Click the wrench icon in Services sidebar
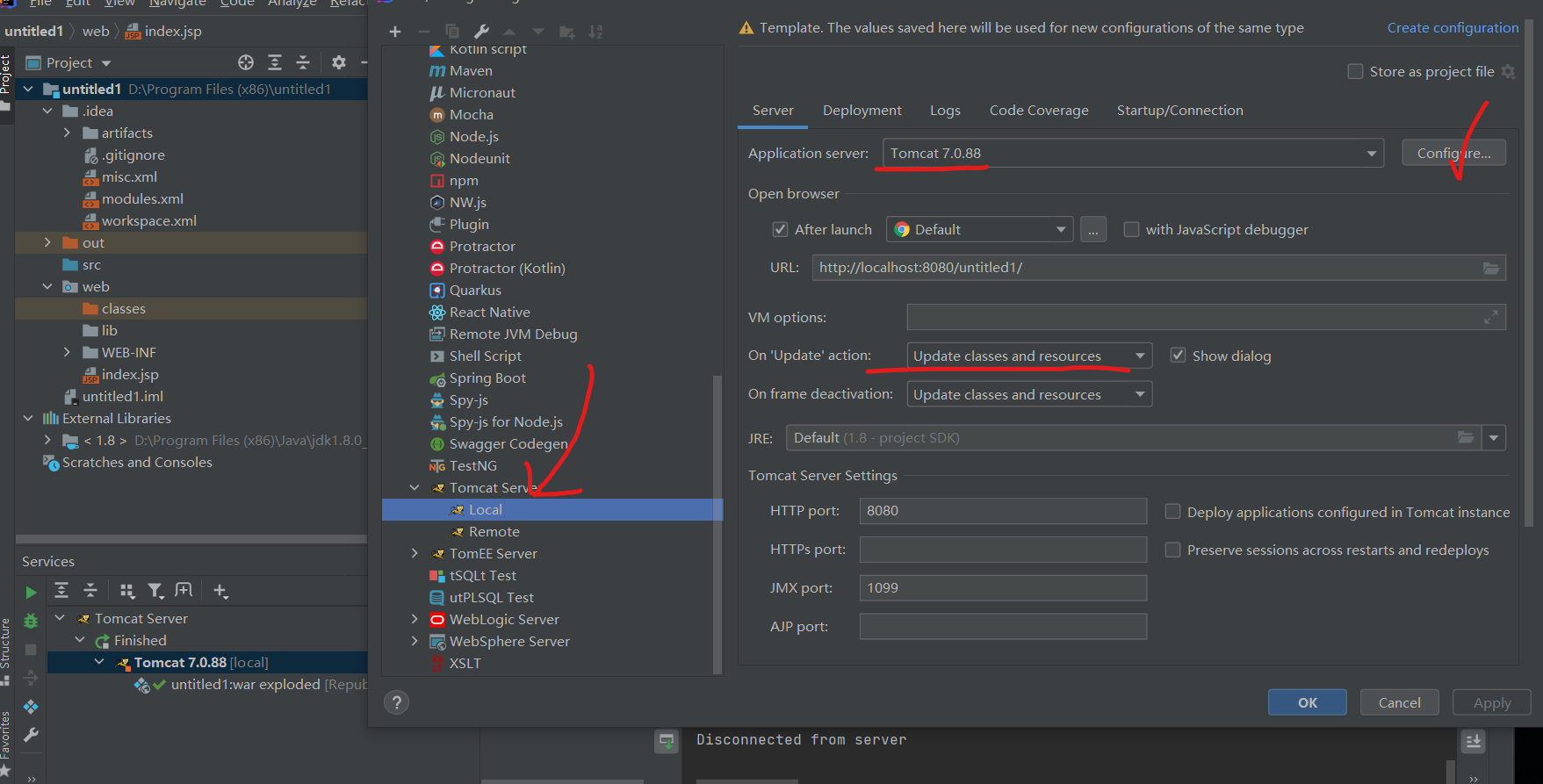The width and height of the screenshot is (1543, 784). click(x=31, y=735)
